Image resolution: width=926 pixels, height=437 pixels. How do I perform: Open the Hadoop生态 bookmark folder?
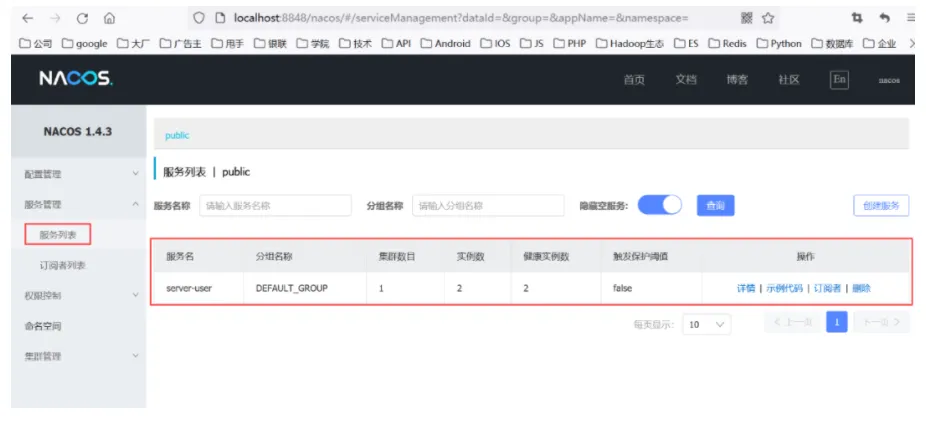coord(630,44)
